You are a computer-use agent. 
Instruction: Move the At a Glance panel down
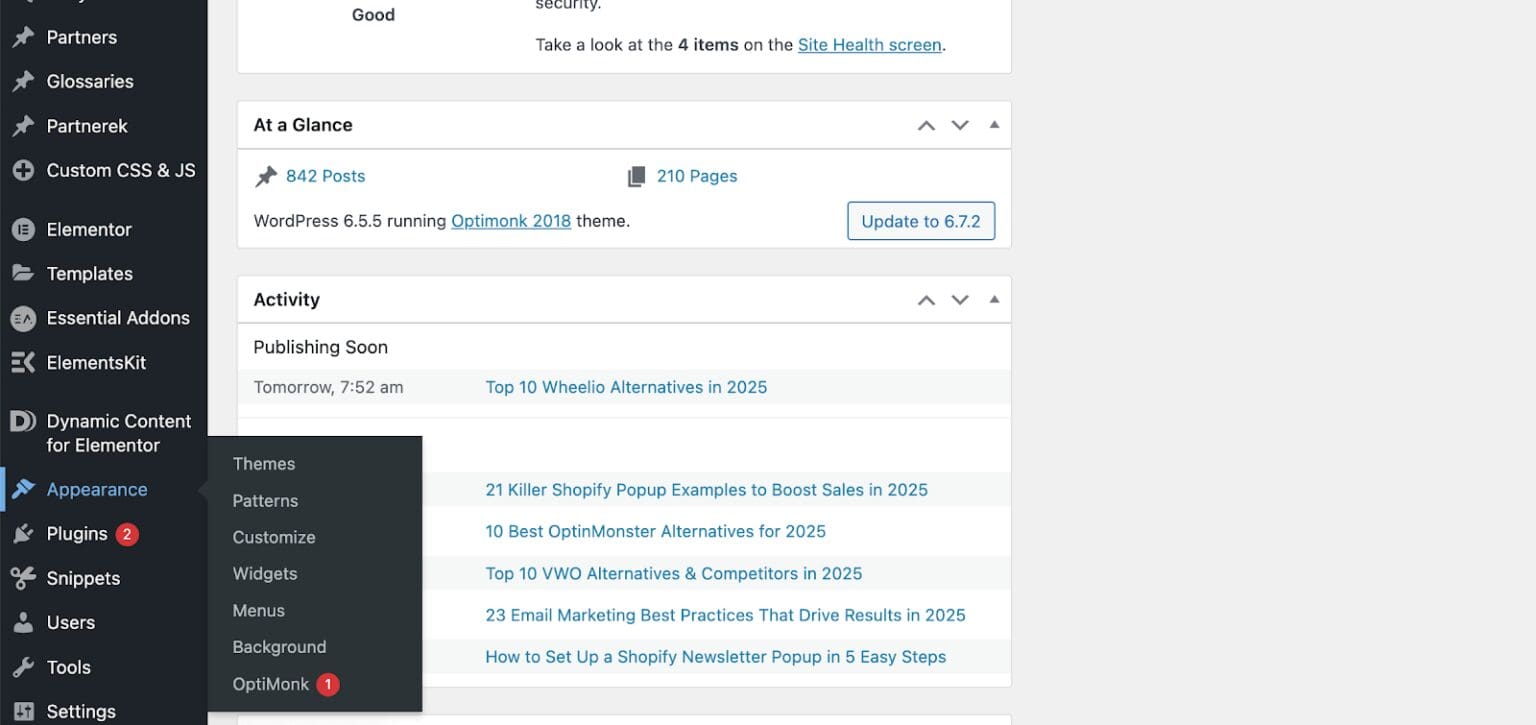click(x=960, y=125)
